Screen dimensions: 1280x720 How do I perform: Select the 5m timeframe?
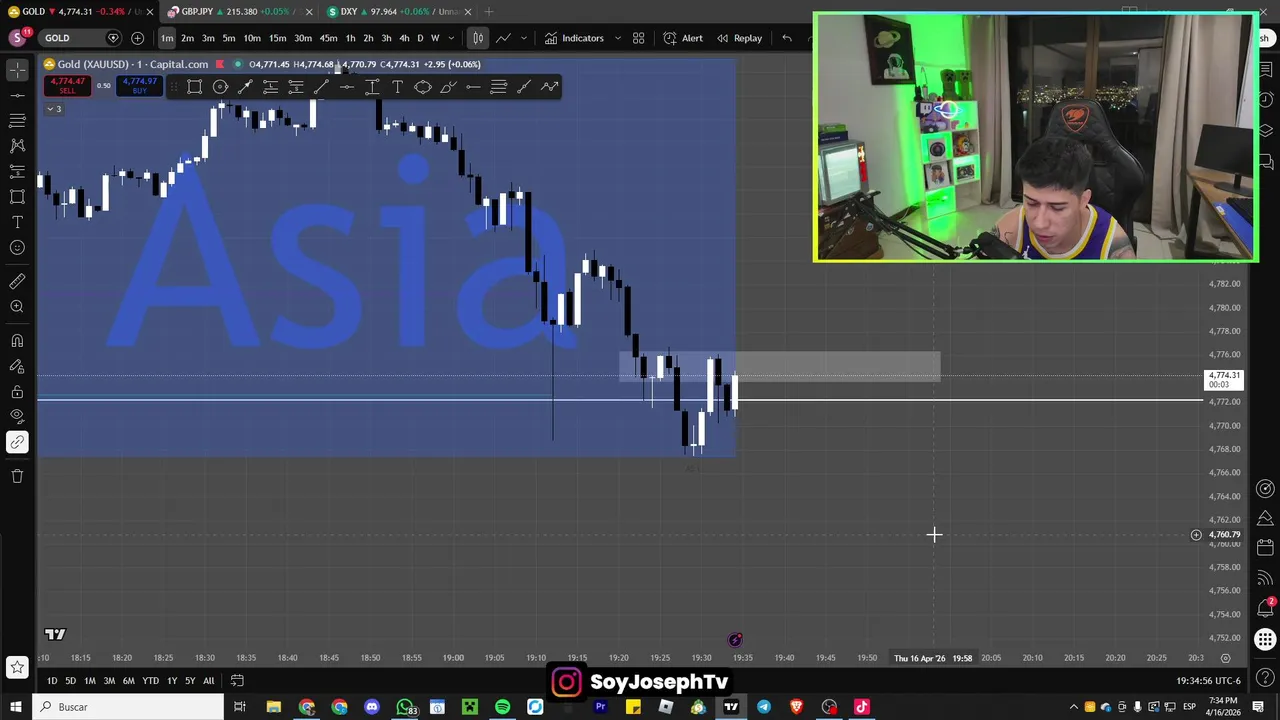(x=229, y=38)
